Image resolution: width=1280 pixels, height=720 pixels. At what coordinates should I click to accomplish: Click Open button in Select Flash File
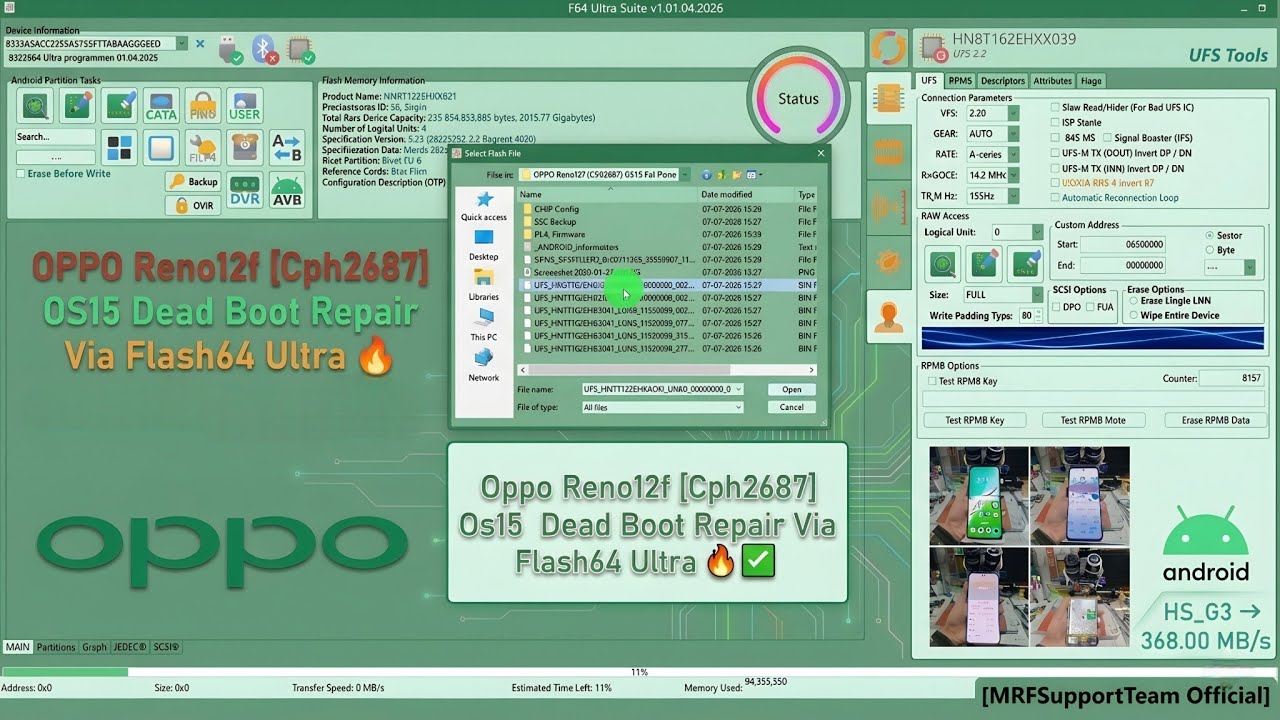pyautogui.click(x=791, y=389)
